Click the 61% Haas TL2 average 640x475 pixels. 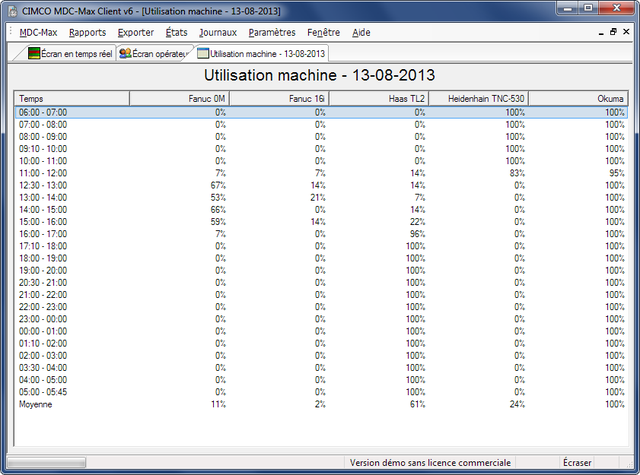pos(417,404)
